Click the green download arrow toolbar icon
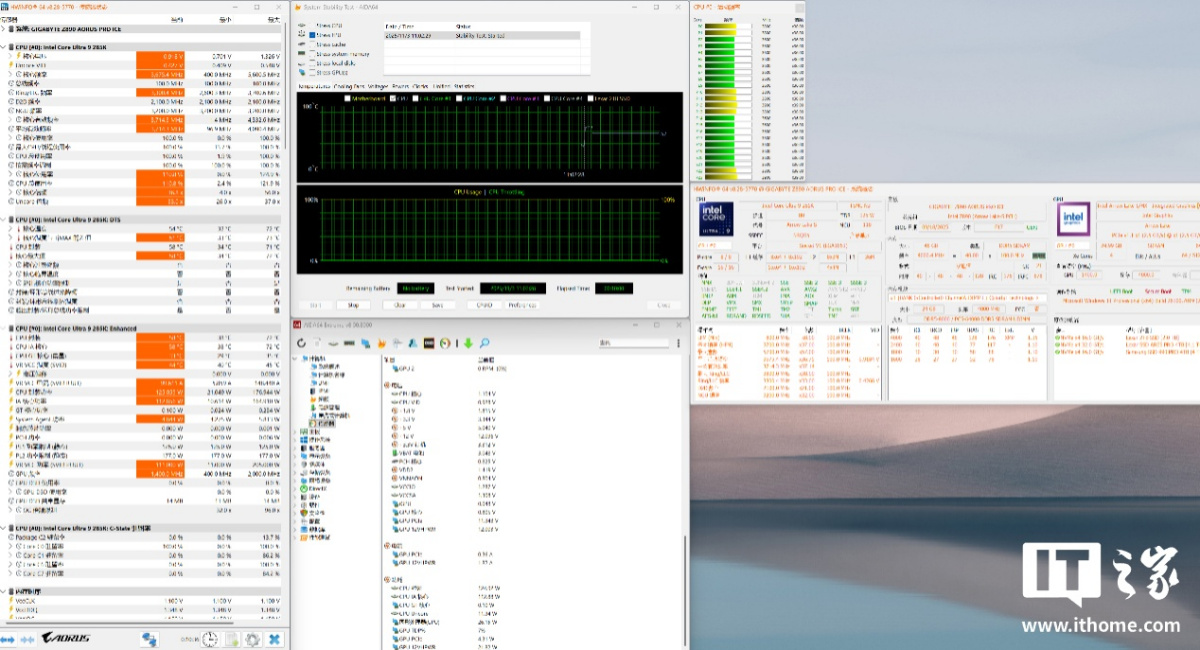Image resolution: width=1200 pixels, height=650 pixels. pos(467,343)
